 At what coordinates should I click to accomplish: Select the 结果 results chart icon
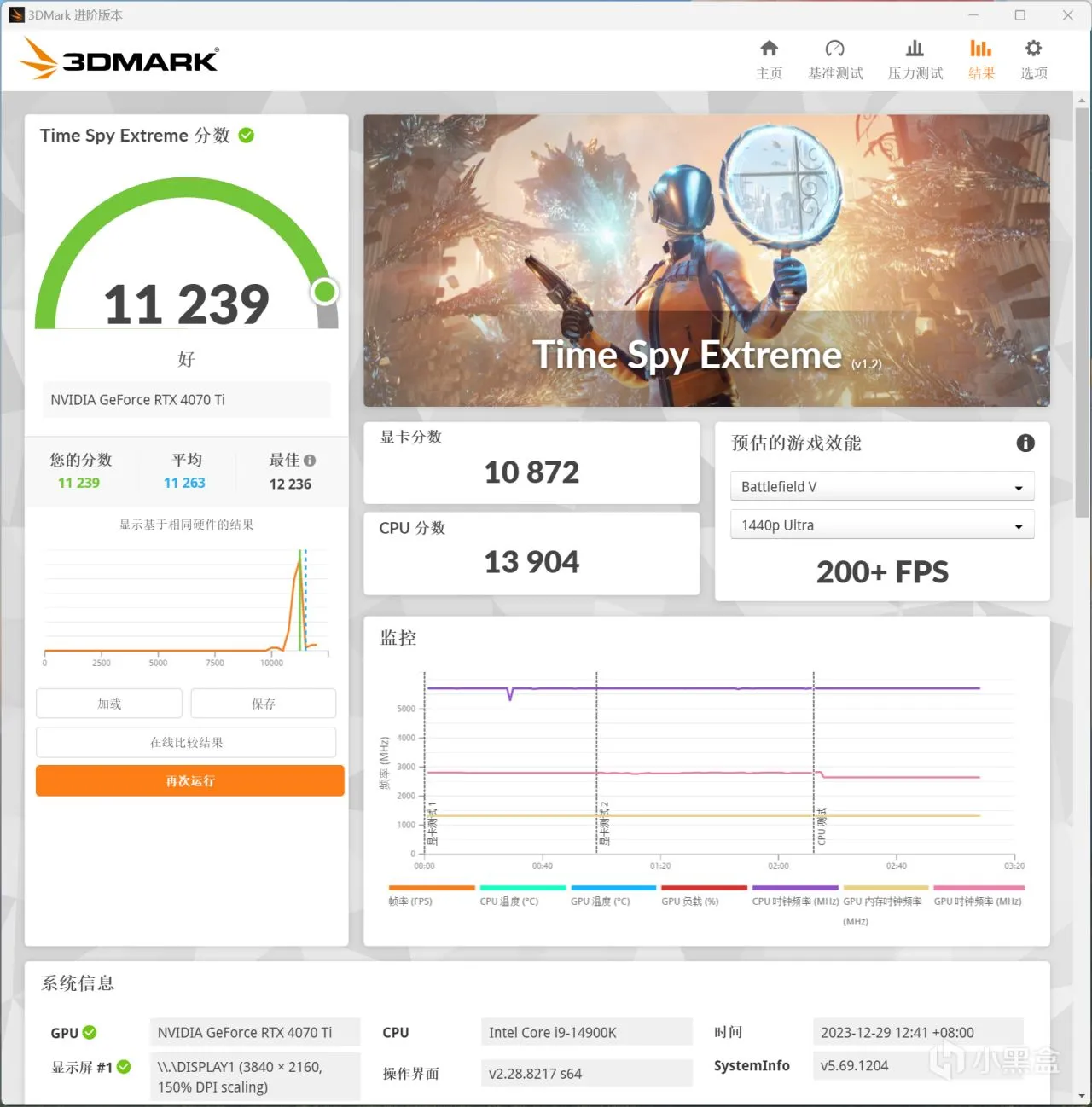click(x=981, y=49)
